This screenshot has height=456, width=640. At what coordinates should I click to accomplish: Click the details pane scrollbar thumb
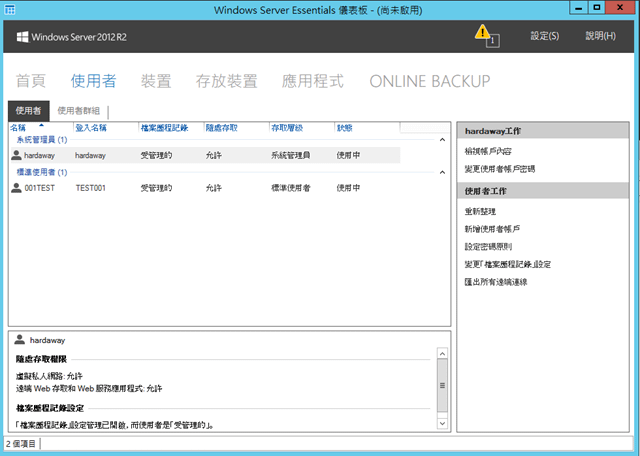pos(442,385)
